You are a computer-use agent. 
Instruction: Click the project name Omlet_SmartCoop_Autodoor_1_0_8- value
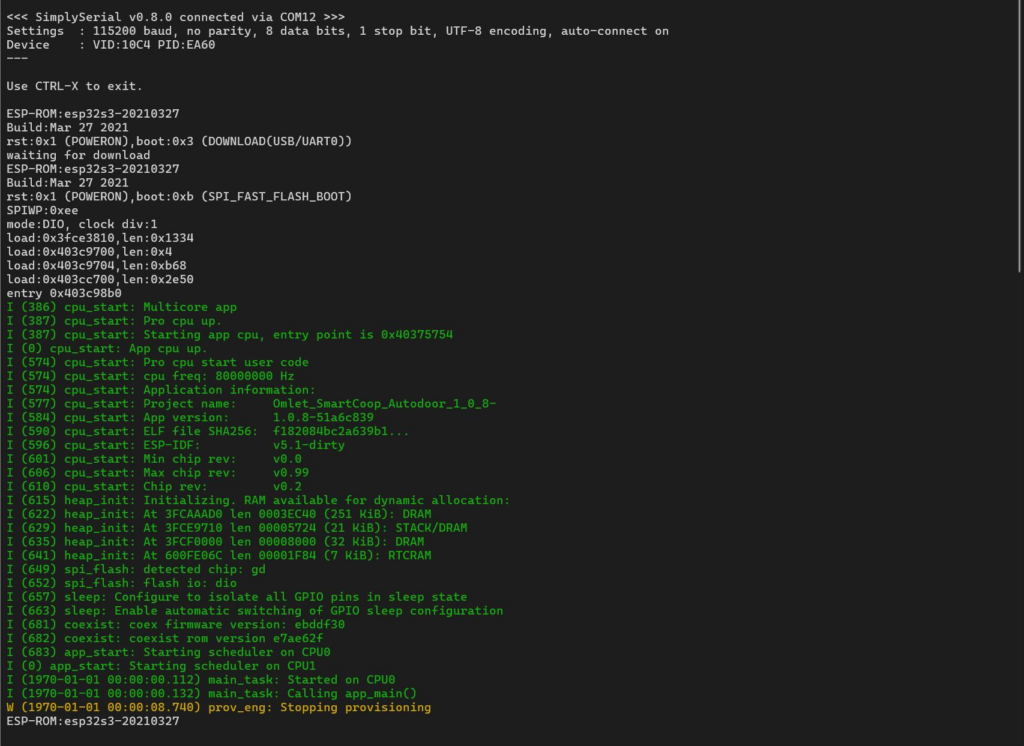[385, 404]
